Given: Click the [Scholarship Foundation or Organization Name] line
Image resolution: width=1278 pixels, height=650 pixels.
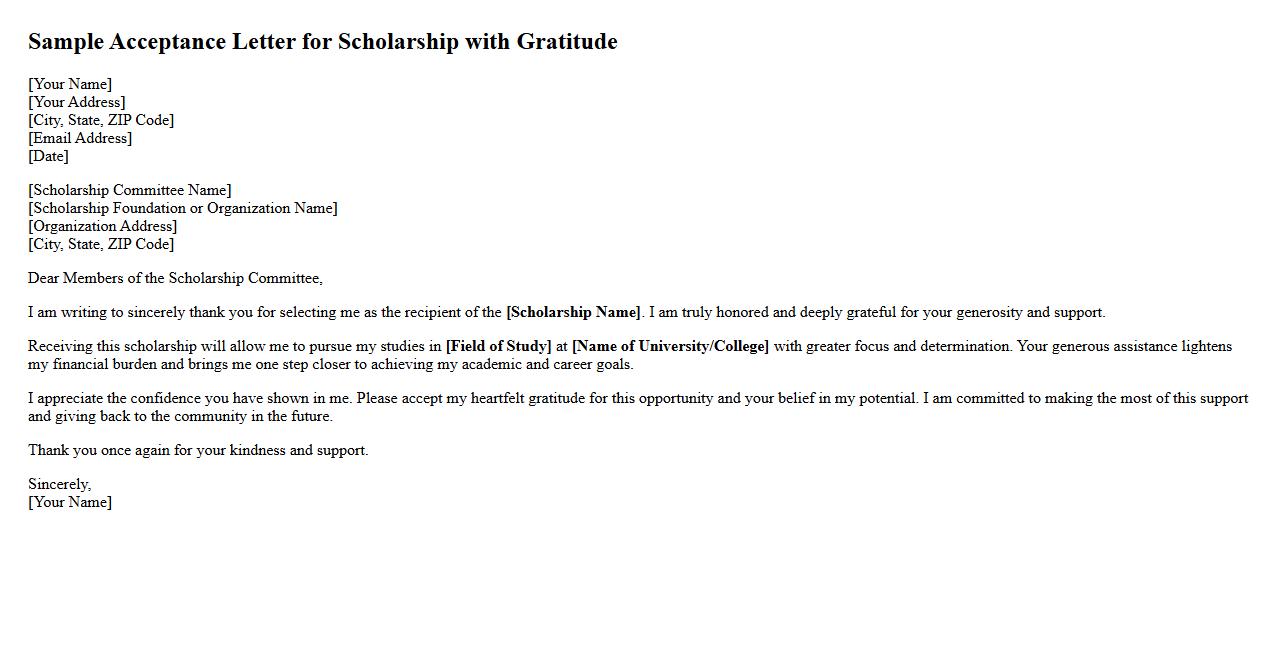Looking at the screenshot, I should (x=182, y=208).
